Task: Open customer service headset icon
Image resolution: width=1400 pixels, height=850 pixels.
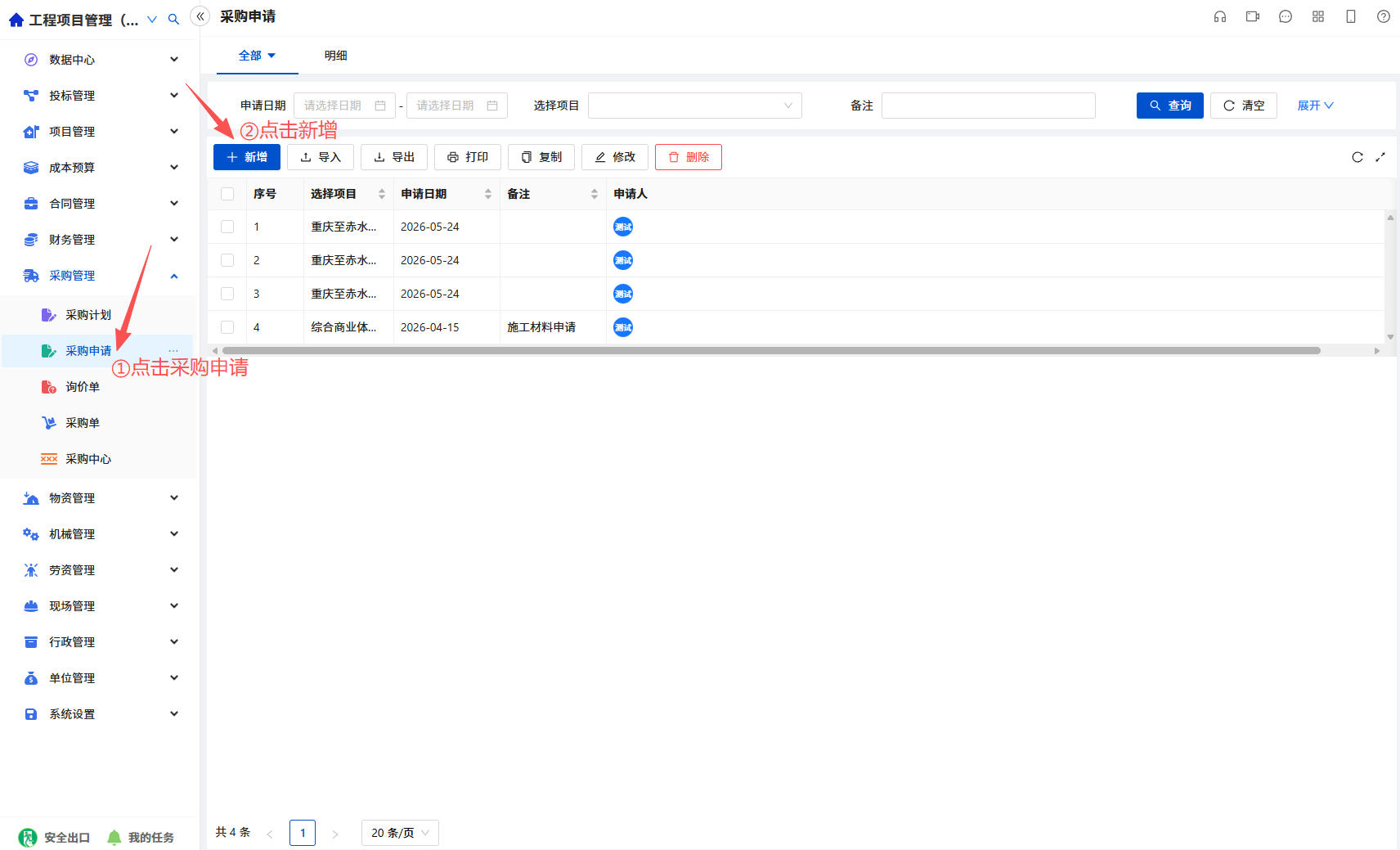Action: (1220, 16)
